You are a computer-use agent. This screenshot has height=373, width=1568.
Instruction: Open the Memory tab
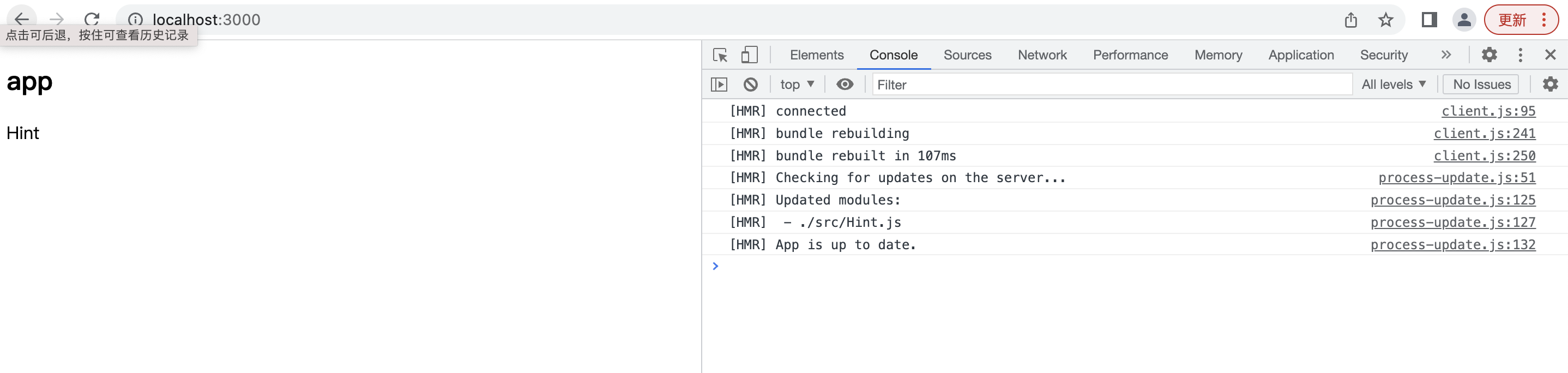pyautogui.click(x=1218, y=55)
